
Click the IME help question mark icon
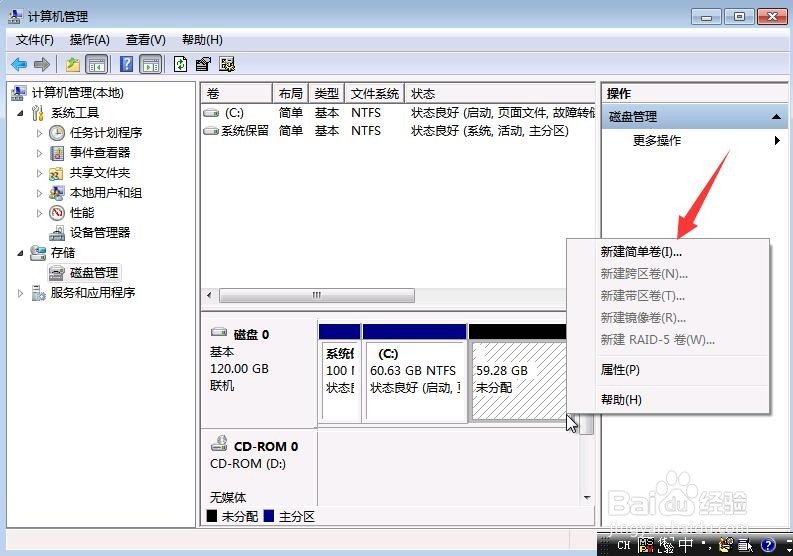768,545
